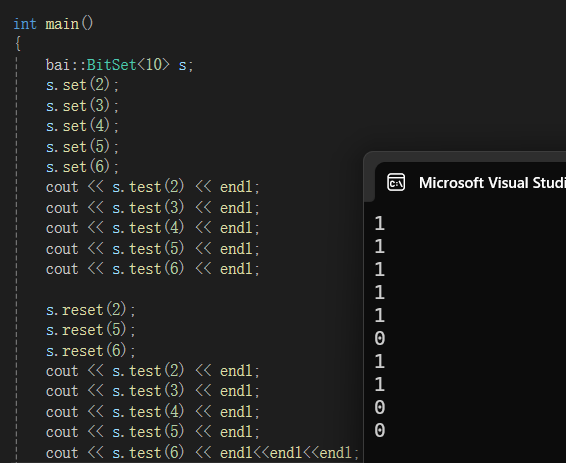Click the 'int main()' function declaration
Screen dimensions: 566x463
53,24
